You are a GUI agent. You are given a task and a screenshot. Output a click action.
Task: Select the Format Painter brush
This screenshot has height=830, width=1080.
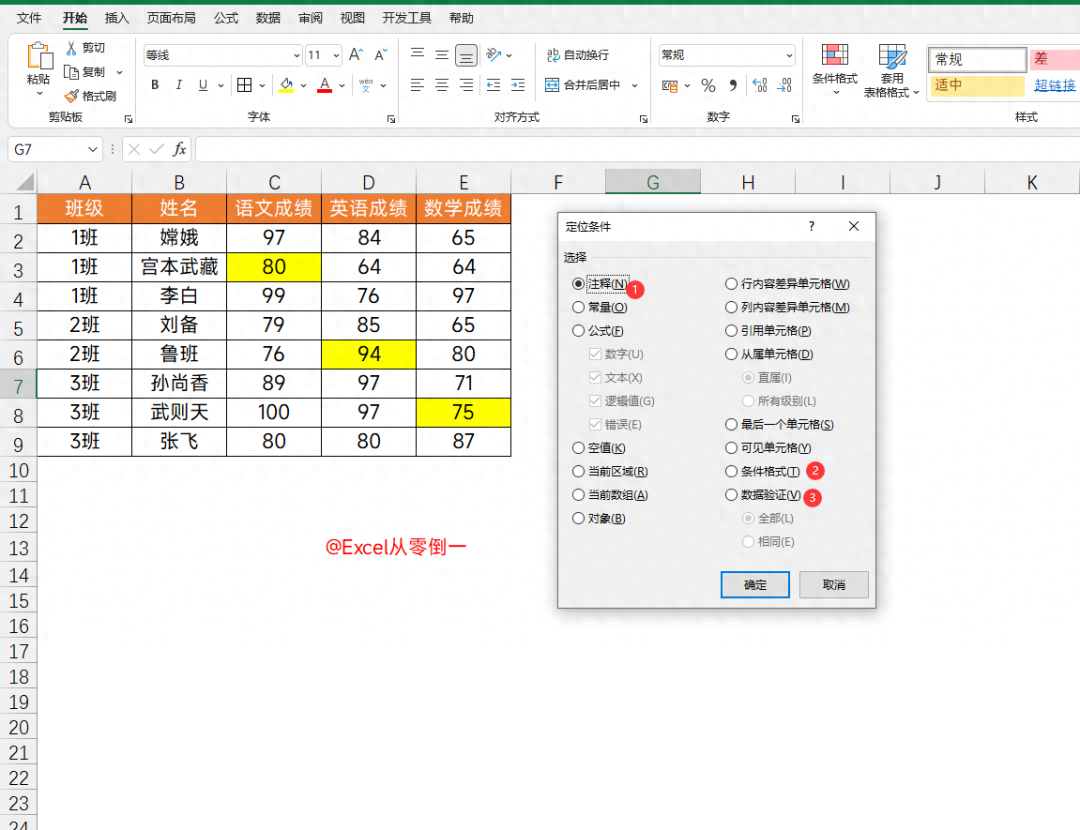71,96
